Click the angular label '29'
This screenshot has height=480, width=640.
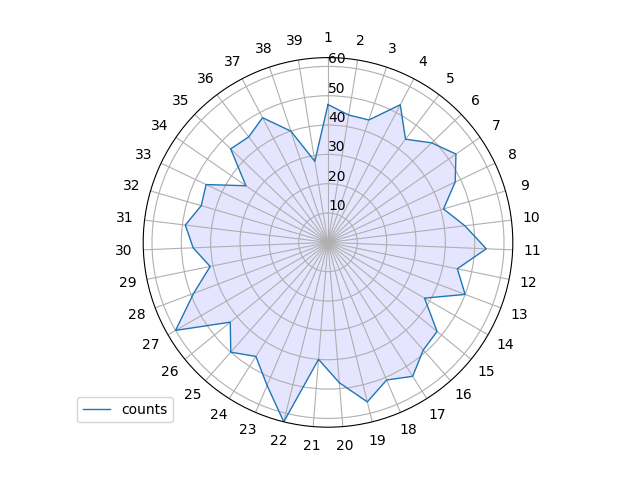[x=128, y=282]
